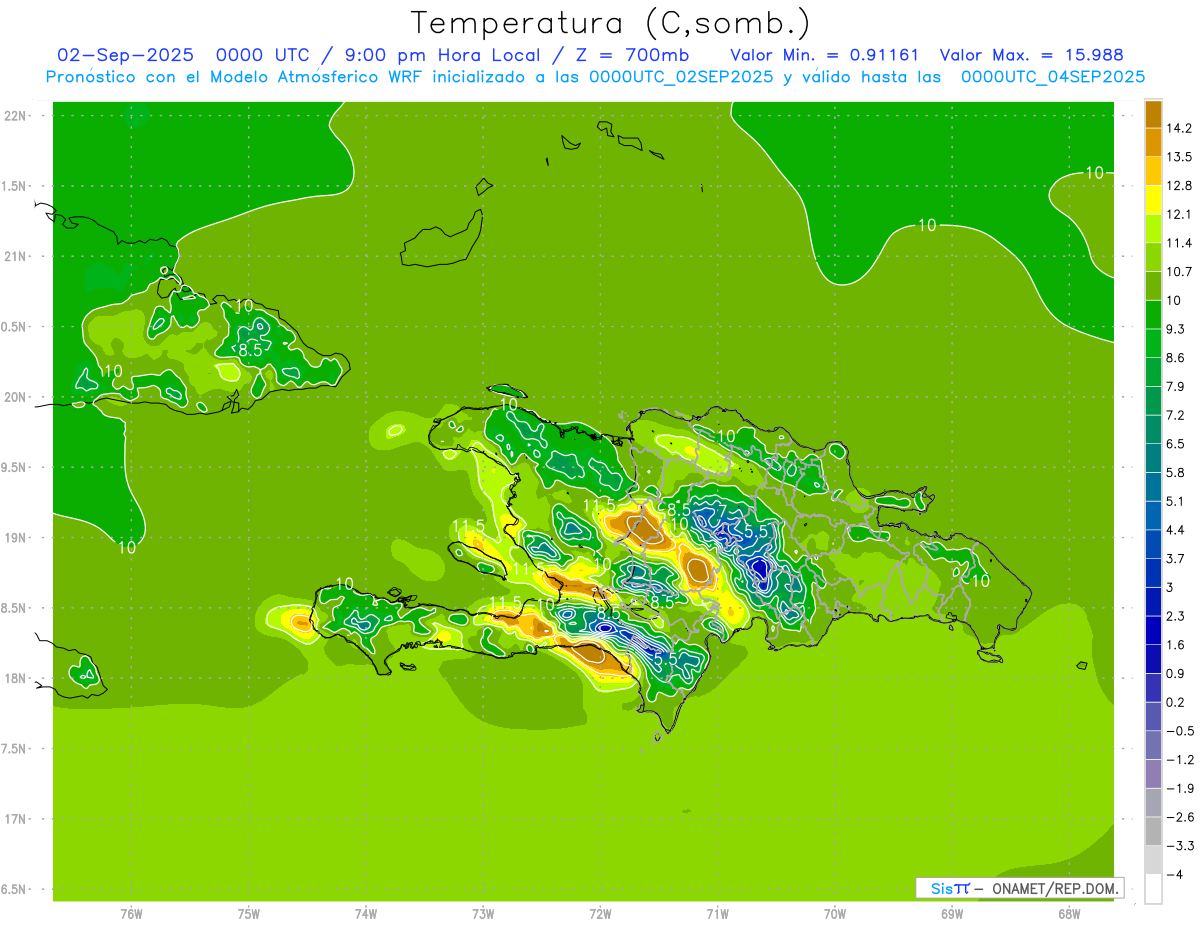Click the 19N latitude axis label
Image resolution: width=1200 pixels, height=927 pixels.
16,538
